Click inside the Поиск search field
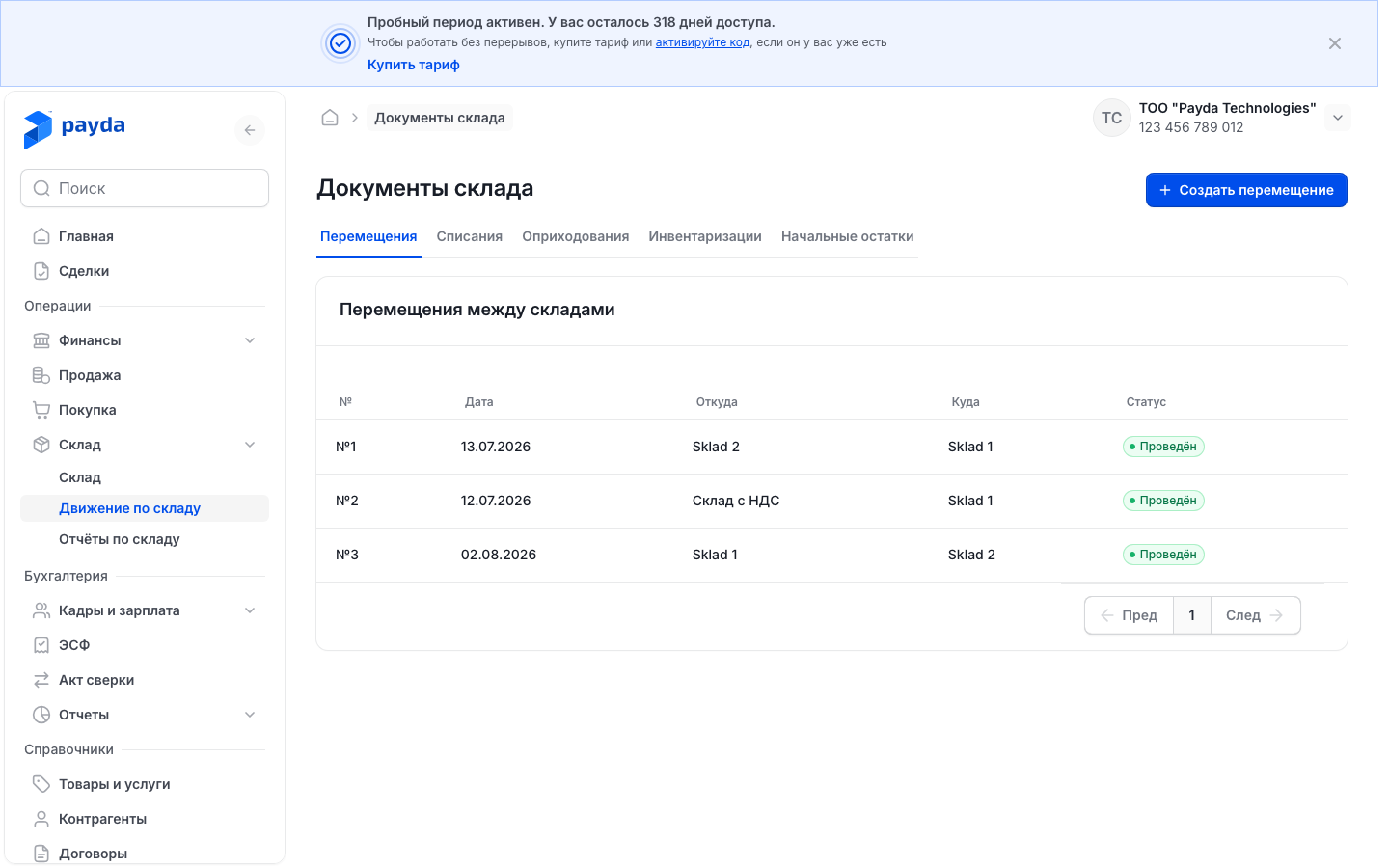Image resolution: width=1389 pixels, height=868 pixels. [145, 188]
